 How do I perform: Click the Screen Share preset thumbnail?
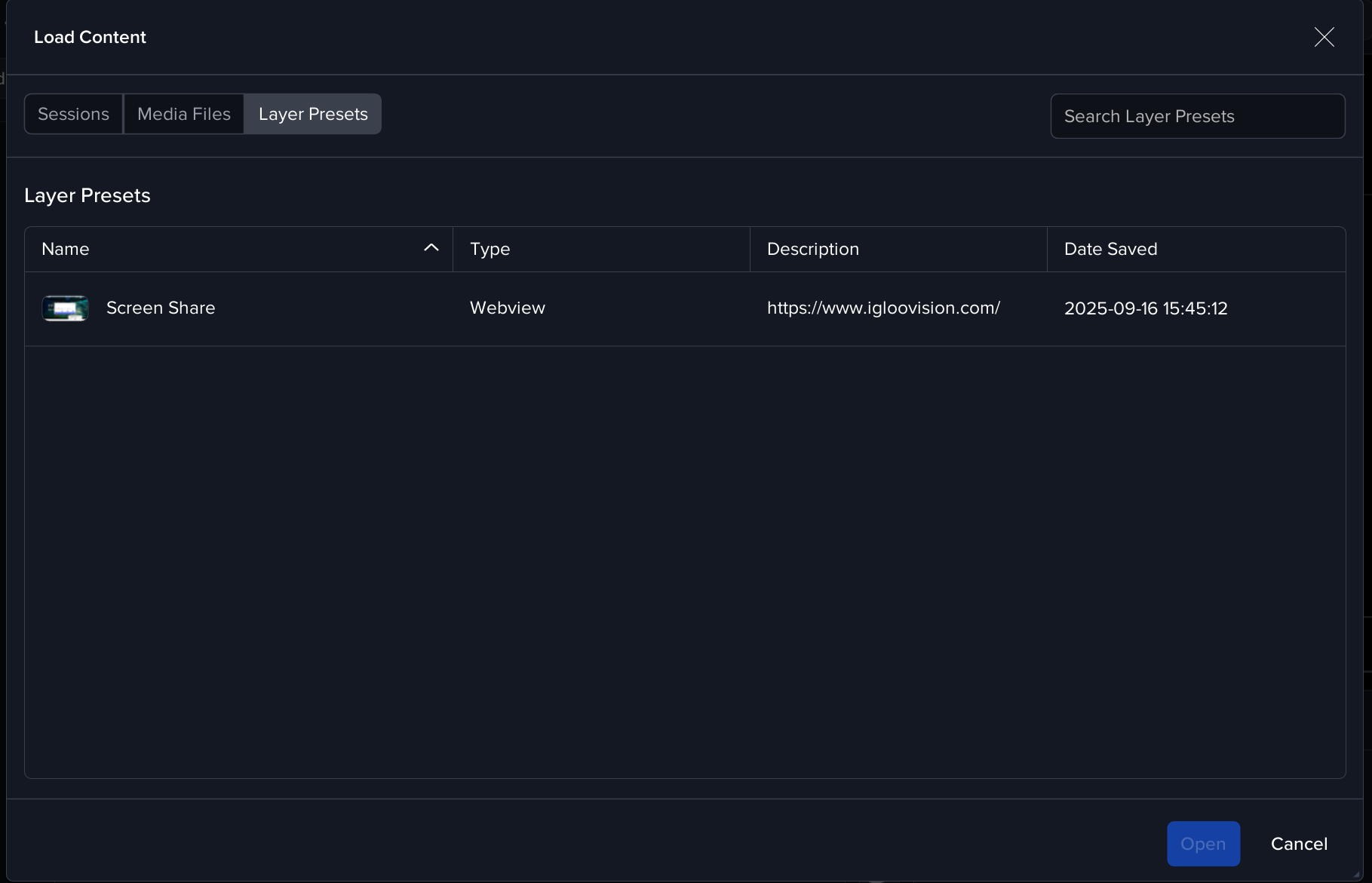[66, 308]
